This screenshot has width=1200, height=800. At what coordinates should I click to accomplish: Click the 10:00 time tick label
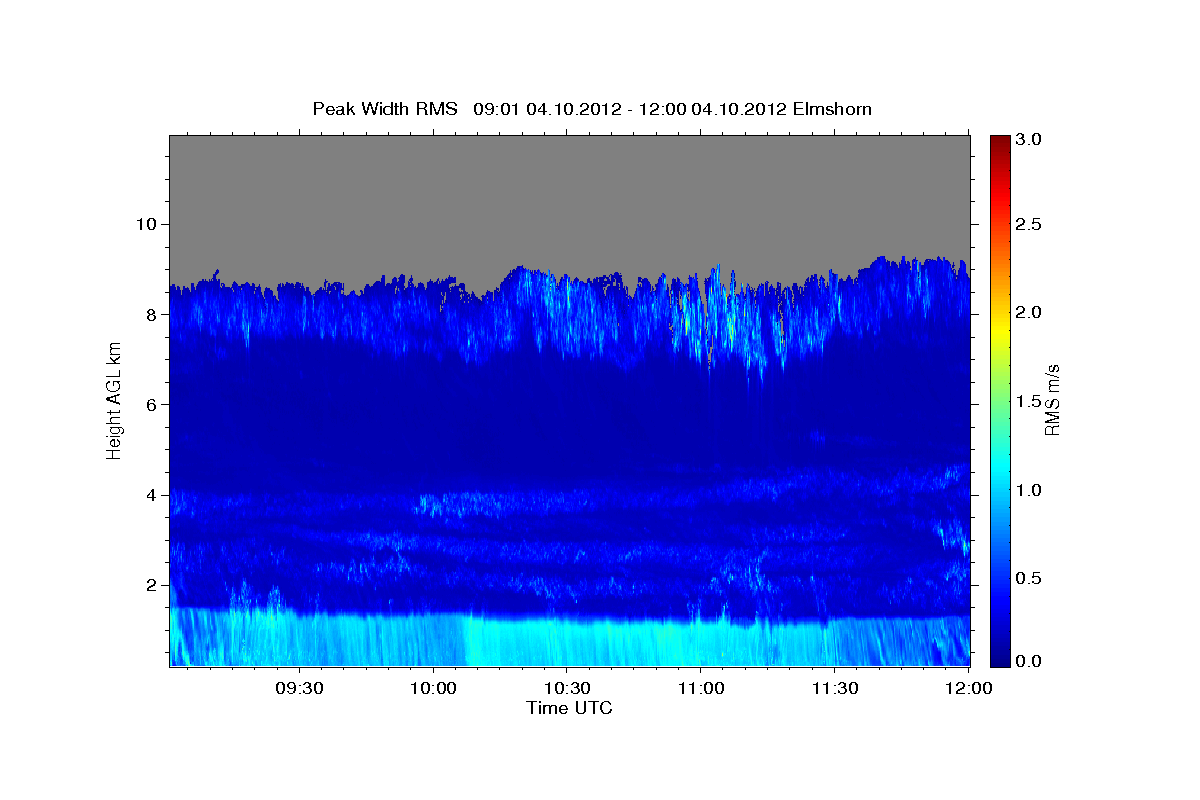pyautogui.click(x=433, y=689)
